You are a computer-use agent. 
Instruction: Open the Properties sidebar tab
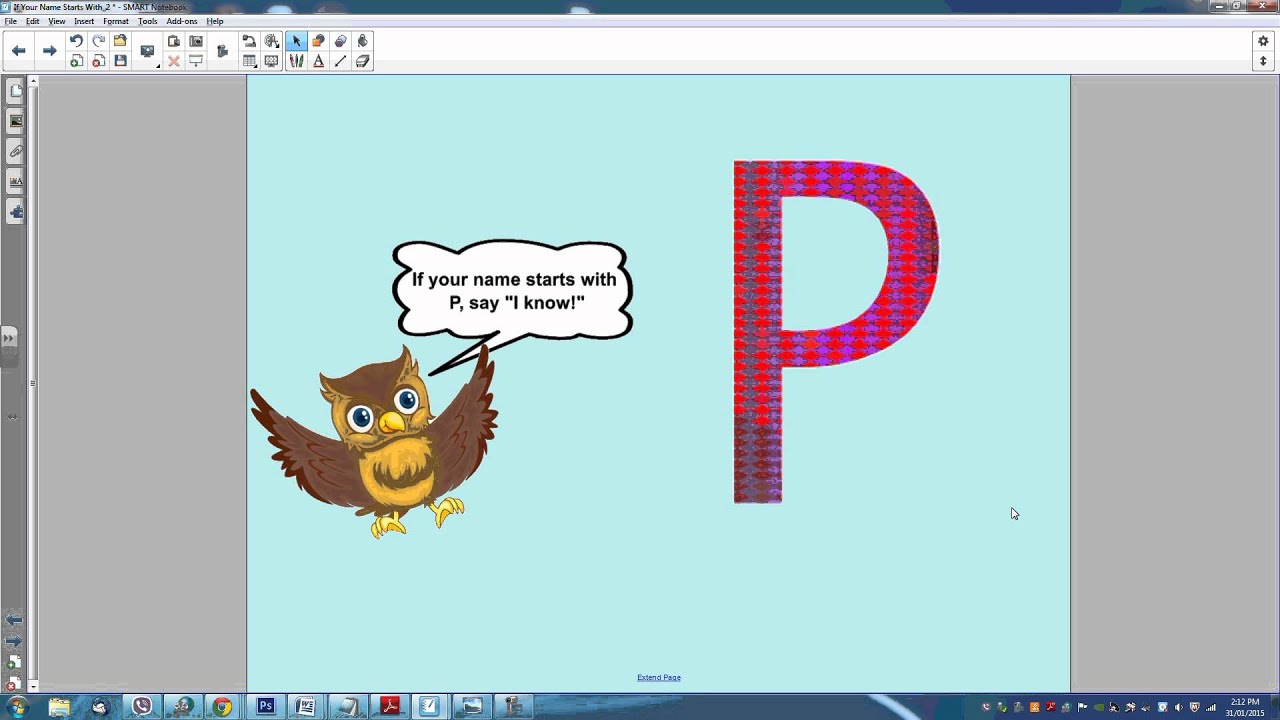15,181
